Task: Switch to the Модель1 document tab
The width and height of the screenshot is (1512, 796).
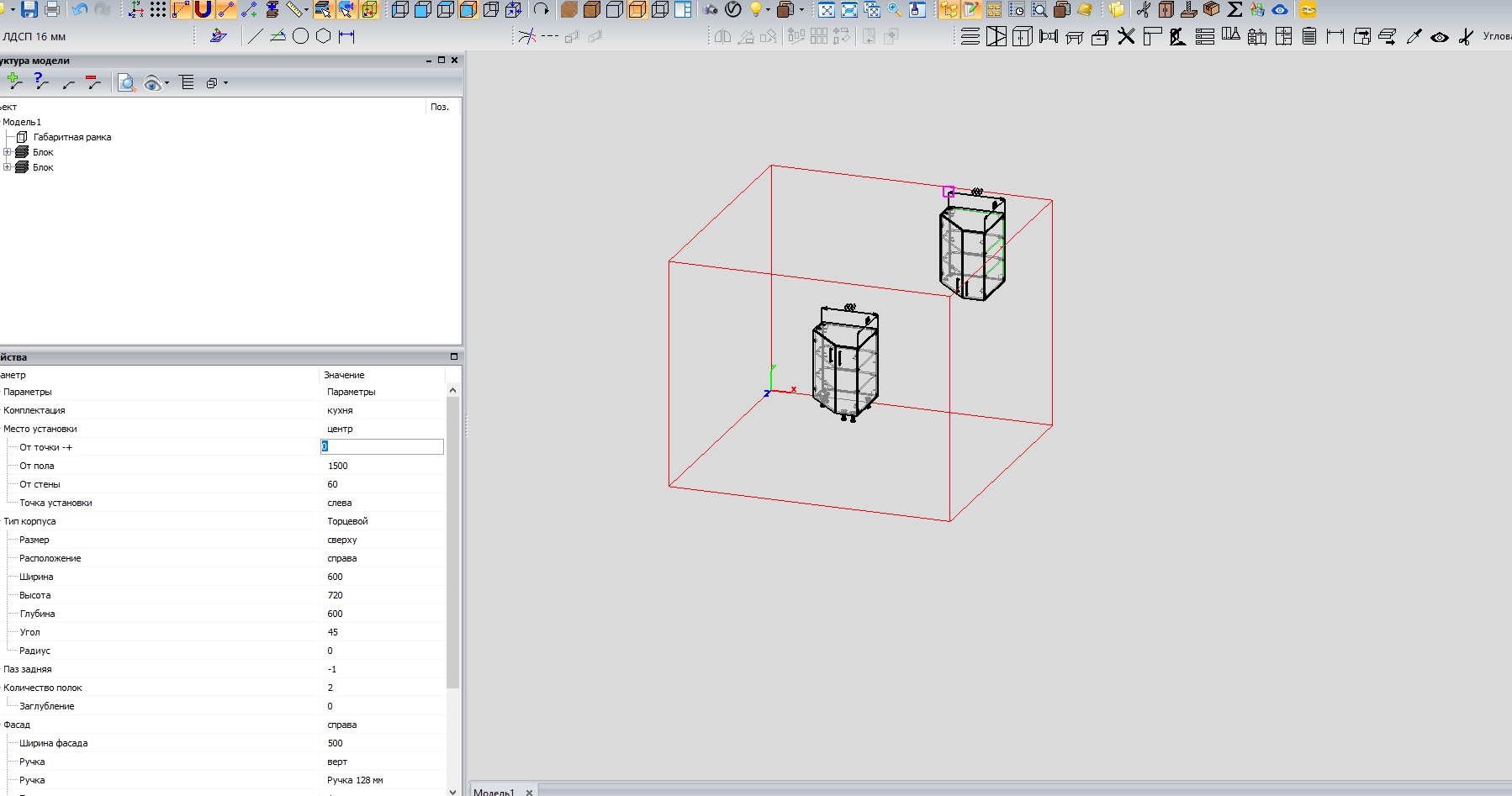Action: tap(494, 791)
